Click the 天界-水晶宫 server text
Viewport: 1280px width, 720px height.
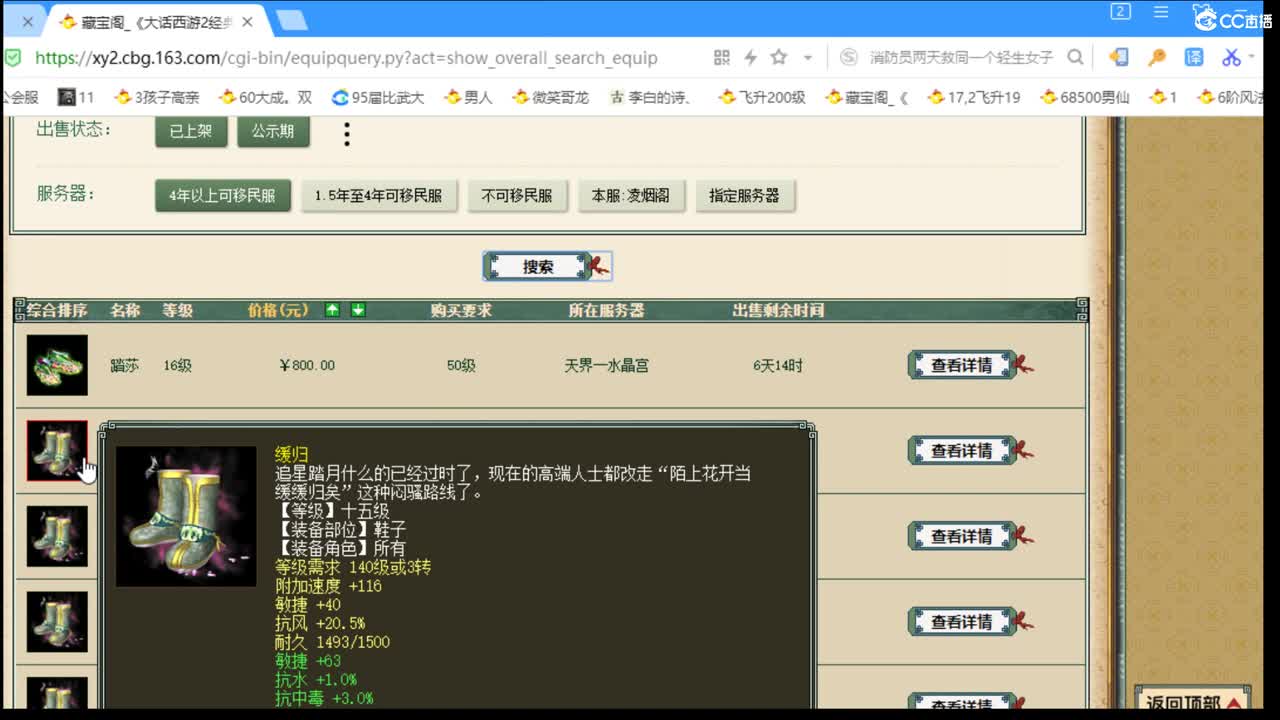pos(606,365)
